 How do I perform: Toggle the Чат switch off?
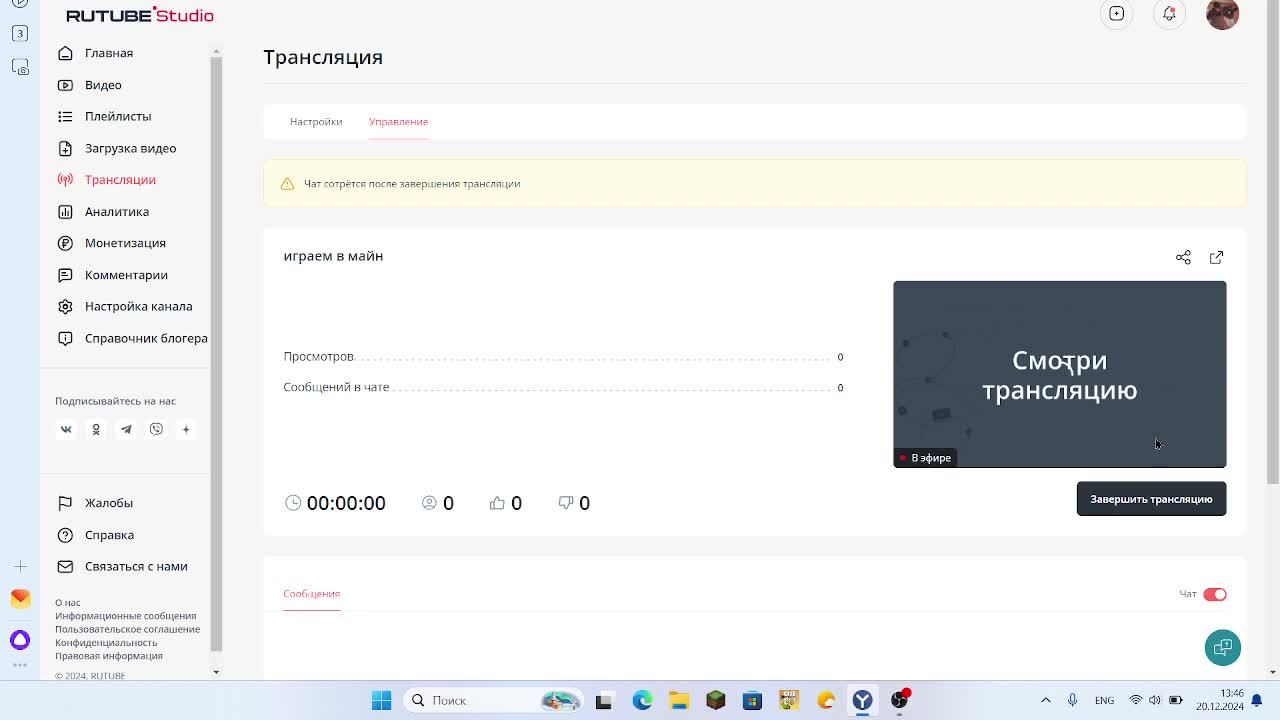pos(1215,594)
